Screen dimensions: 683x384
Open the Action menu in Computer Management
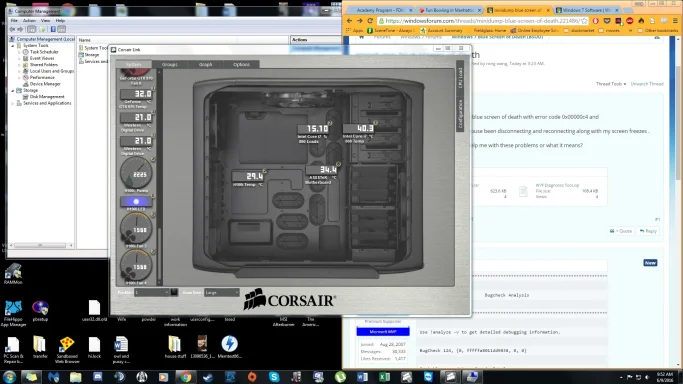(x=29, y=20)
